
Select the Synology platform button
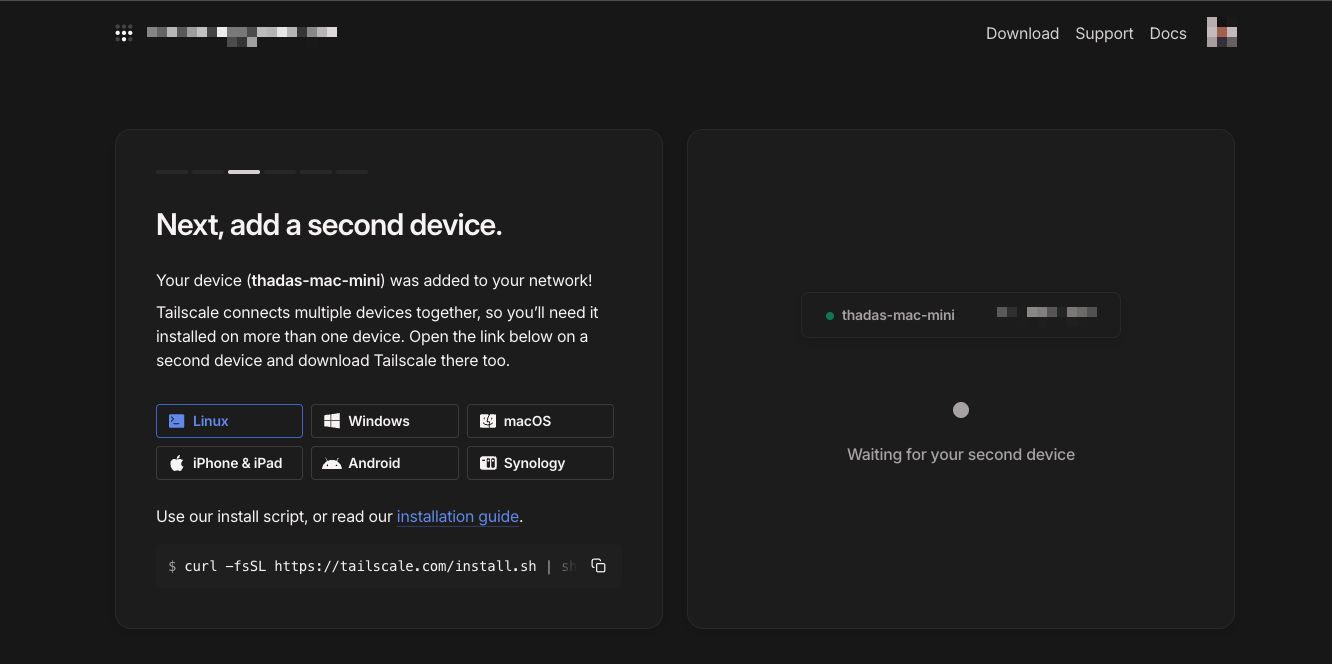click(540, 463)
